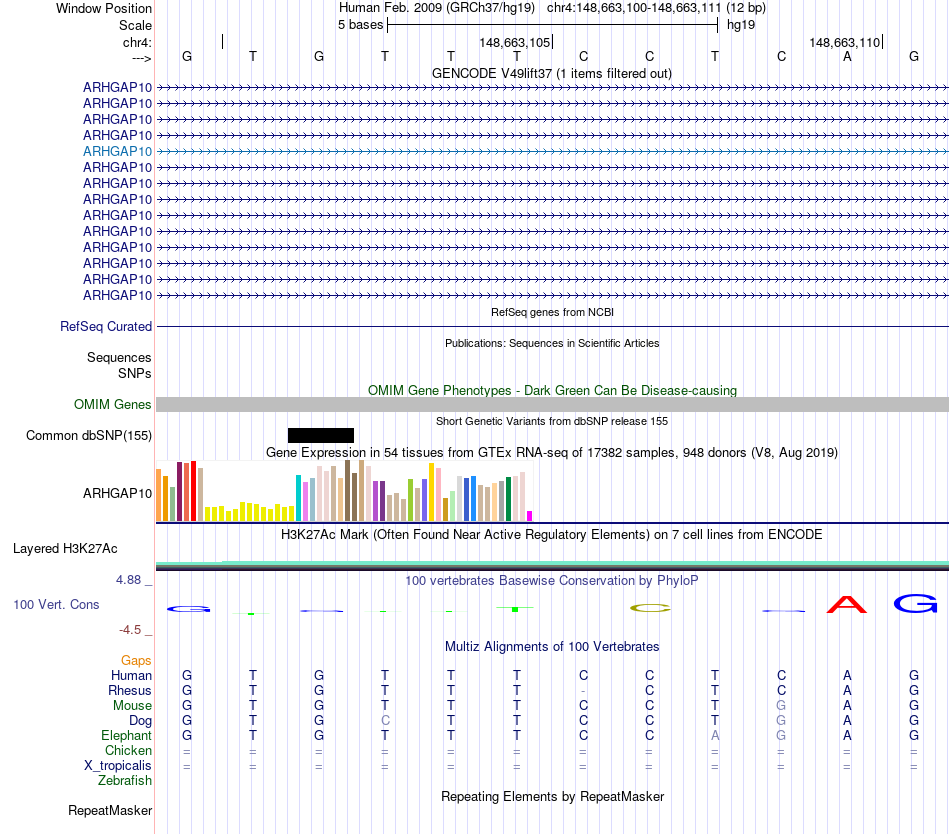Open the H3K27Ac Mark ENCODE track title
Image resolution: width=950 pixels, height=834 pixels.
pyautogui.click(x=552, y=534)
